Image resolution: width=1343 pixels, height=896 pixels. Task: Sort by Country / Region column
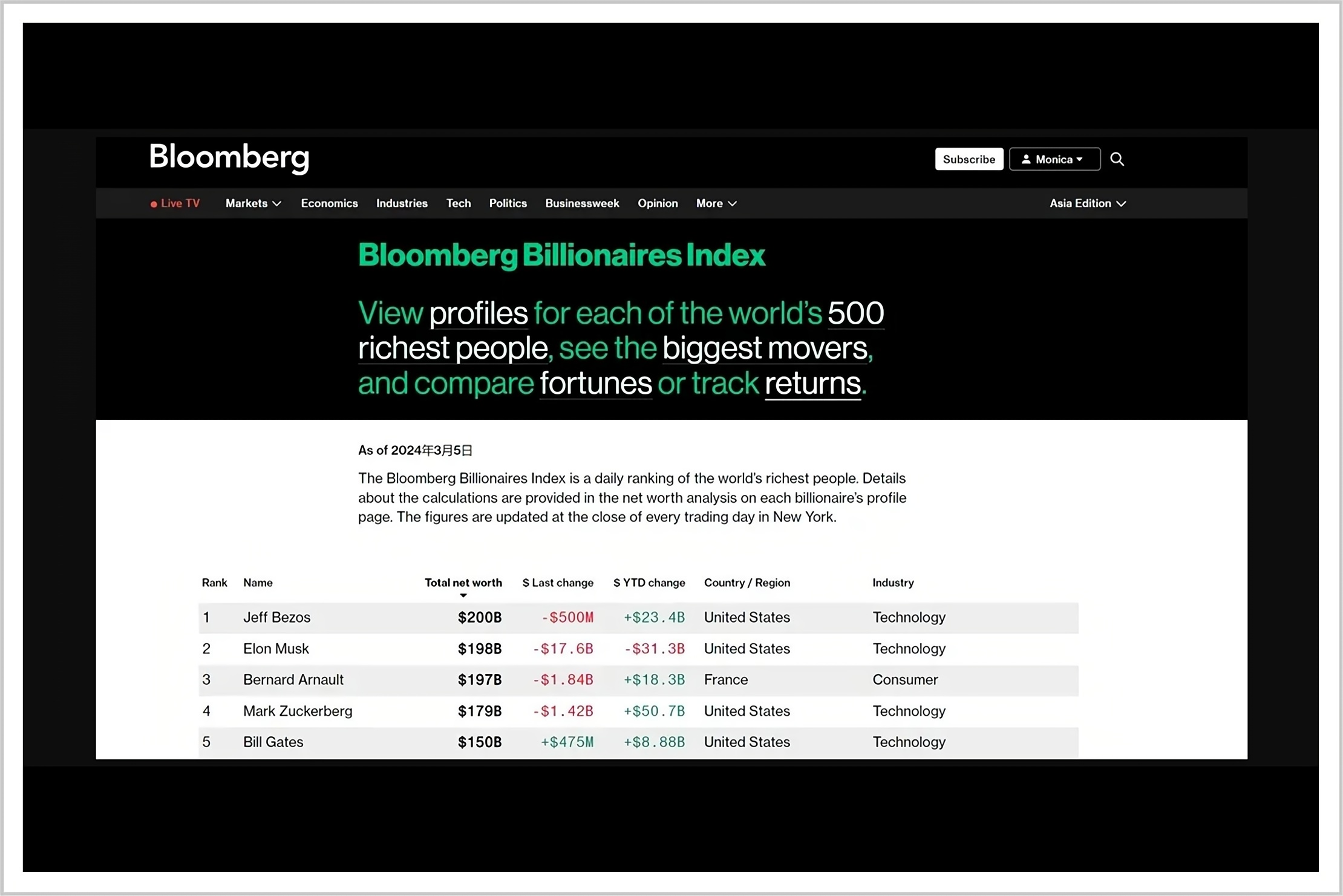(747, 583)
